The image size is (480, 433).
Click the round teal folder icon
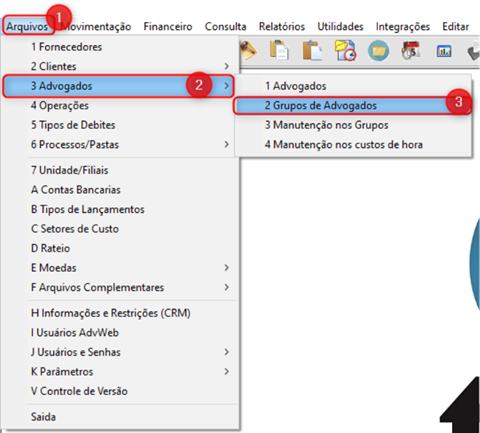(378, 51)
